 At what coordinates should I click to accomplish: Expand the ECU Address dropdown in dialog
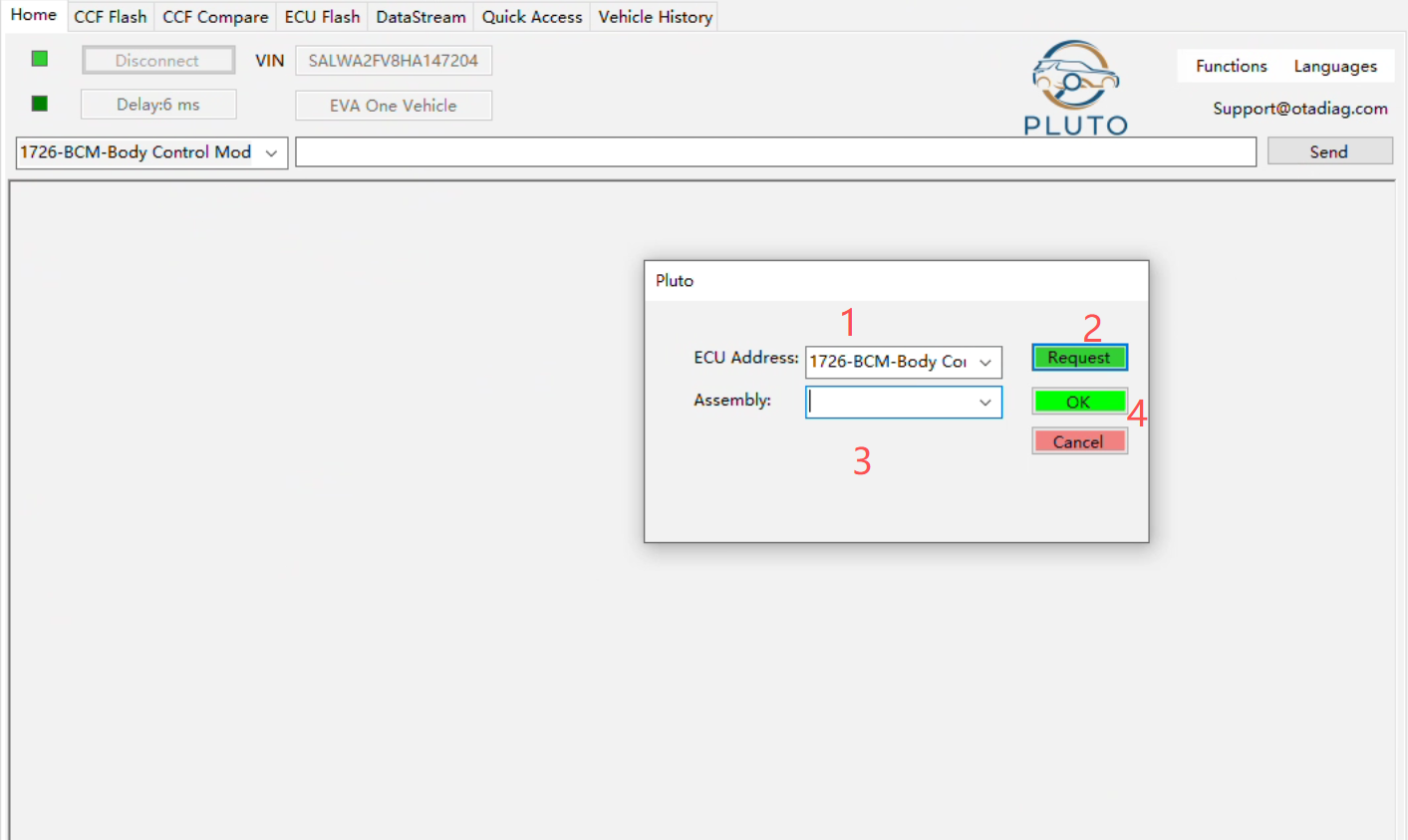[985, 362]
